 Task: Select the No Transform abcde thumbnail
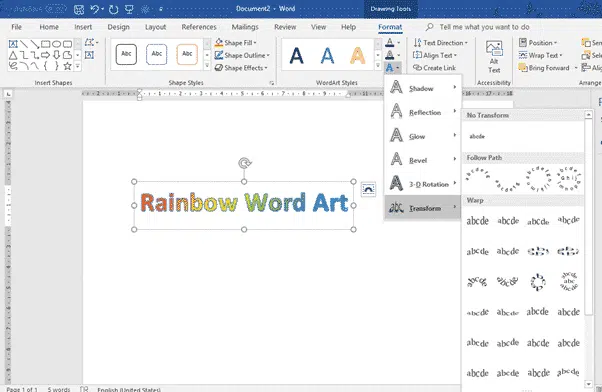[x=477, y=136]
